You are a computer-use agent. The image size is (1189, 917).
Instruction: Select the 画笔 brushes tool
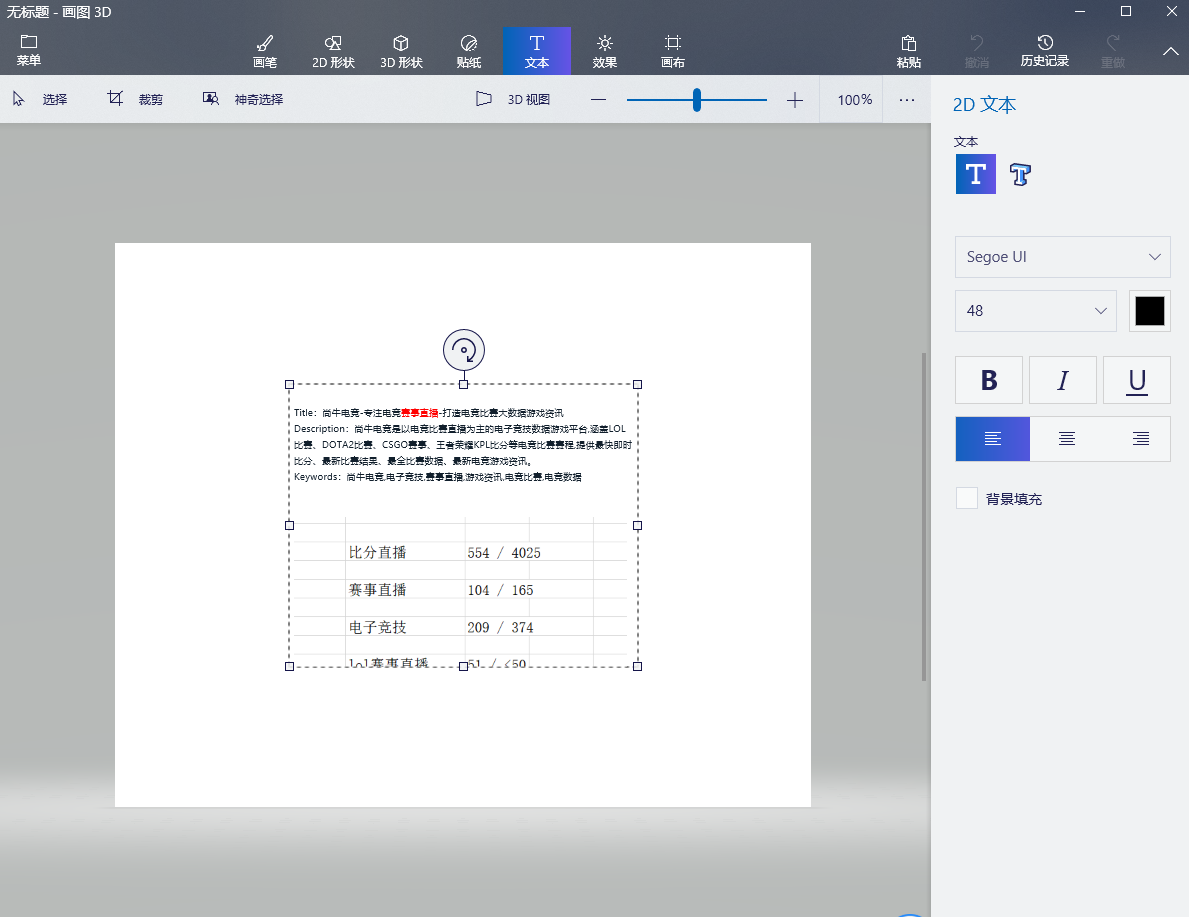coord(265,52)
